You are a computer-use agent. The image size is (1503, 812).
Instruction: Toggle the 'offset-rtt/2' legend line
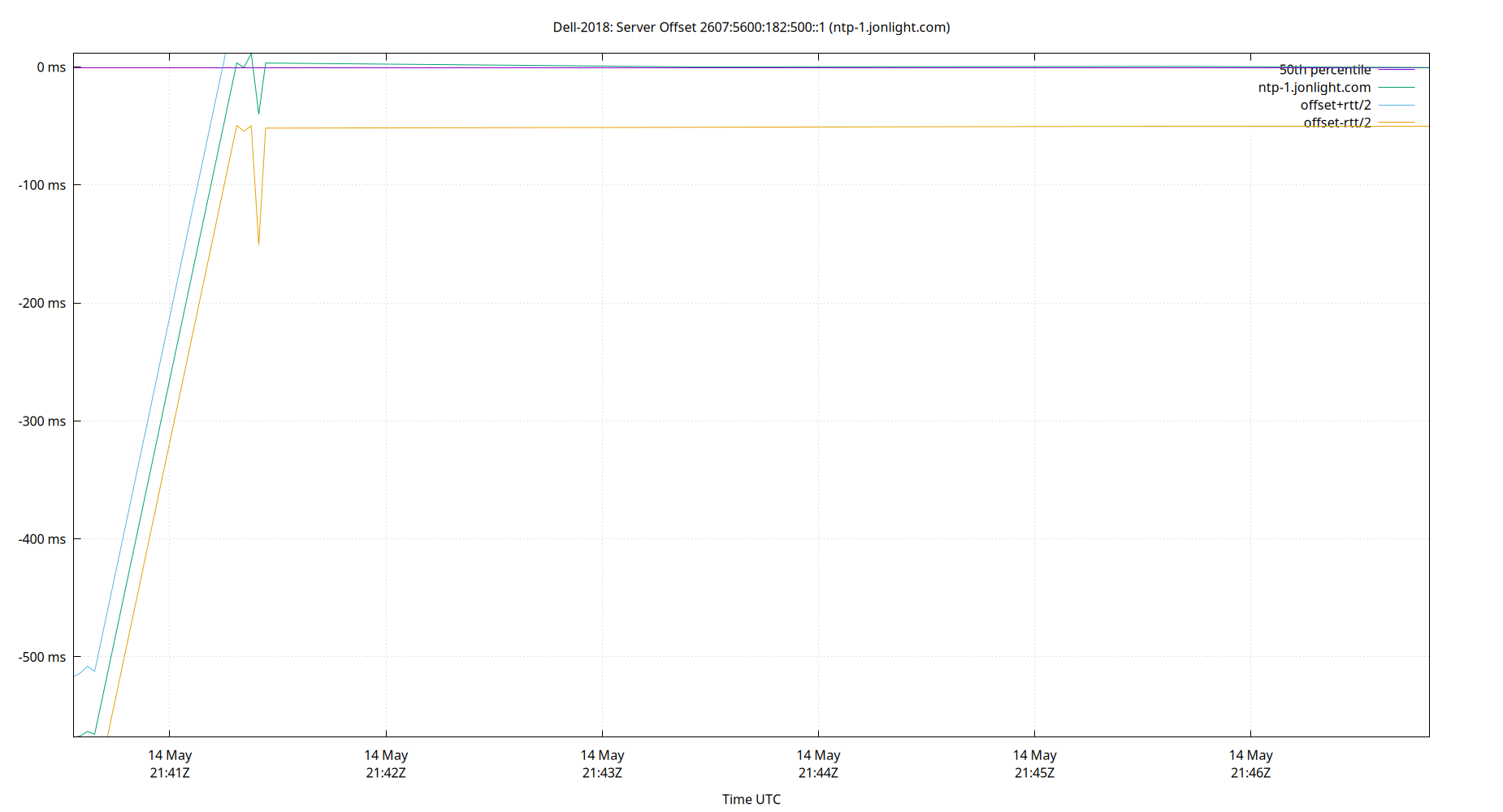coord(1336,123)
